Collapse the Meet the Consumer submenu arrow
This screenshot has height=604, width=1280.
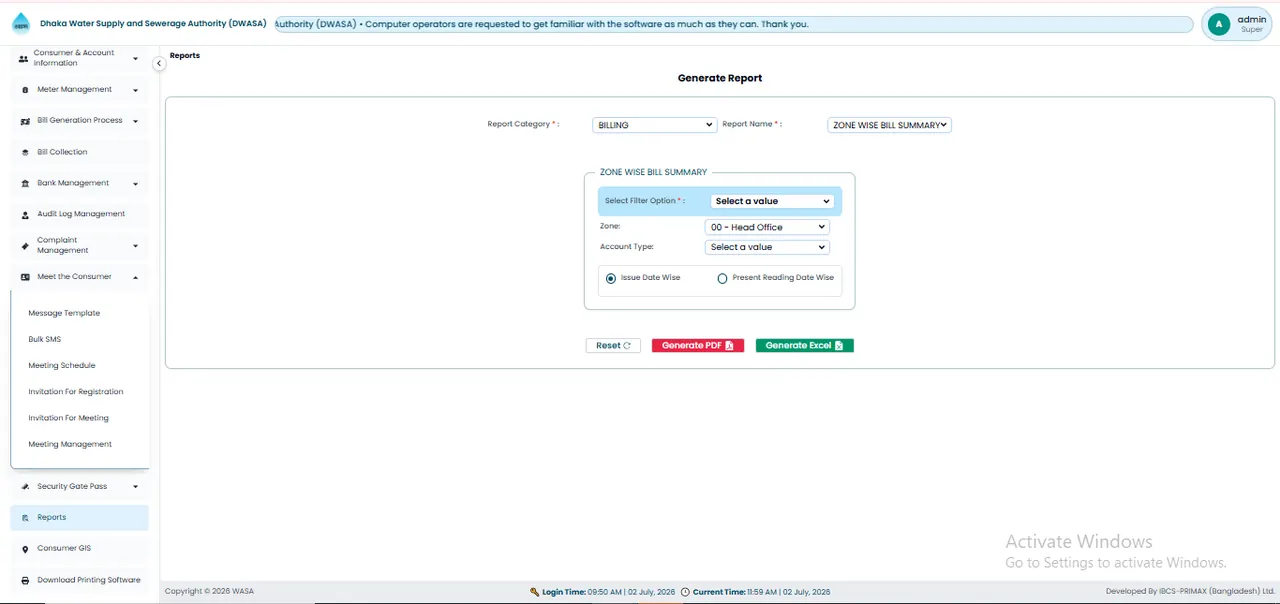point(135,277)
